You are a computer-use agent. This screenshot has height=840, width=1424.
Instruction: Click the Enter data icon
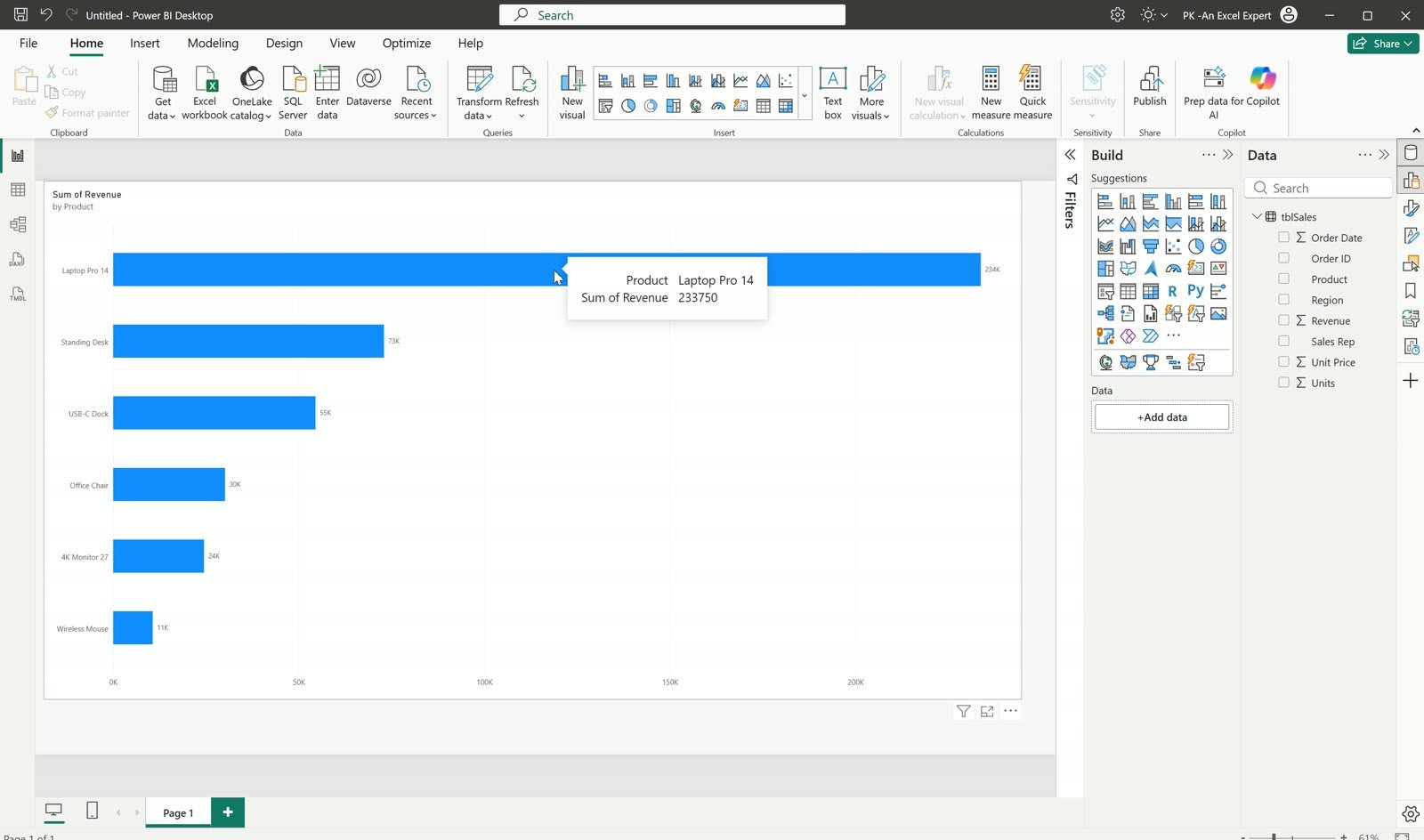[328, 80]
